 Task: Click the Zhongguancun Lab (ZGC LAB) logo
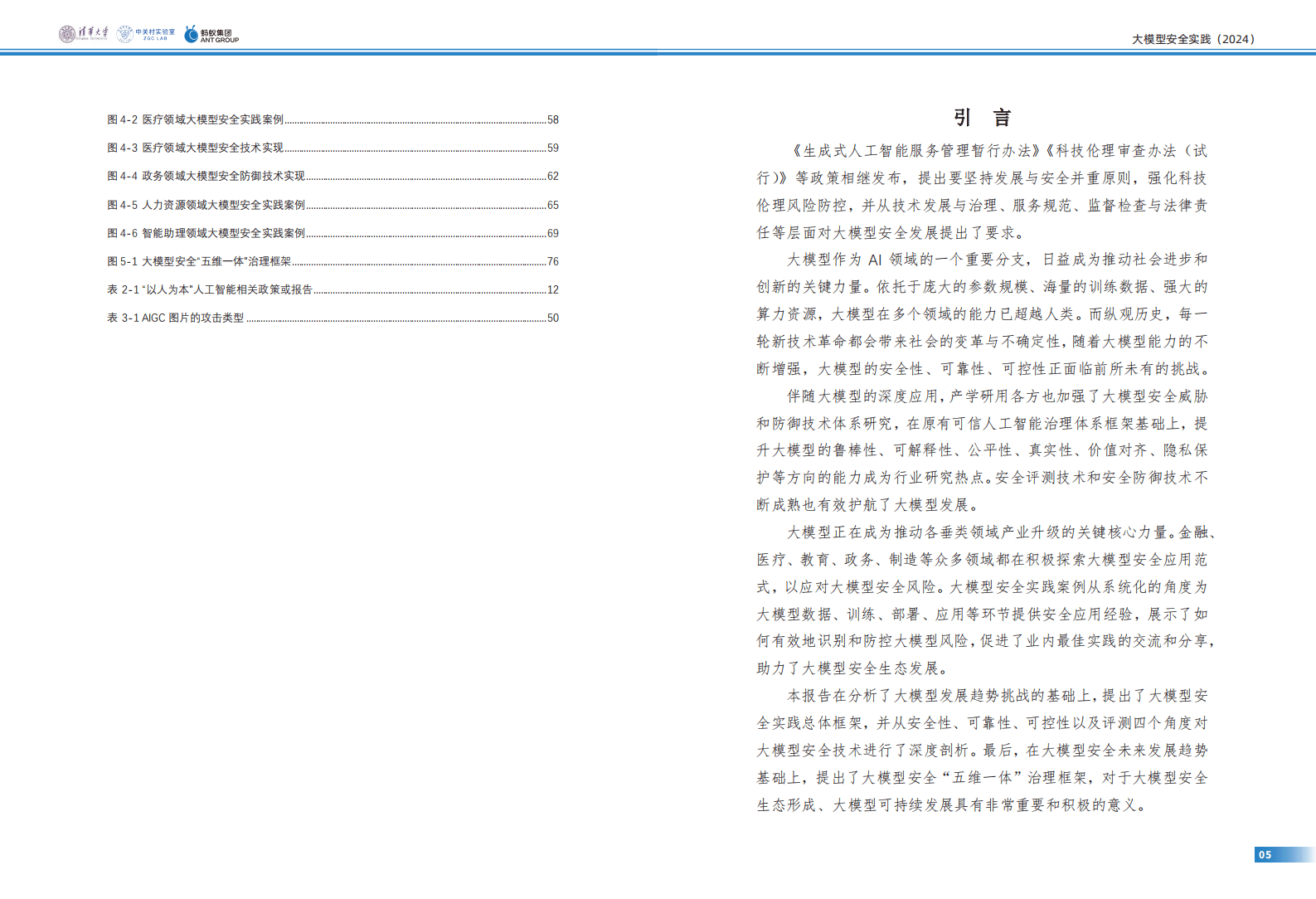(146, 34)
